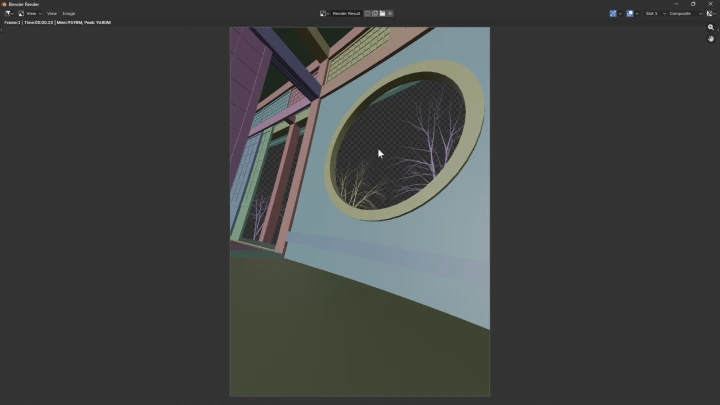This screenshot has width=720, height=405.
Task: Open the Composite layer dropdown
Action: [x=685, y=14]
